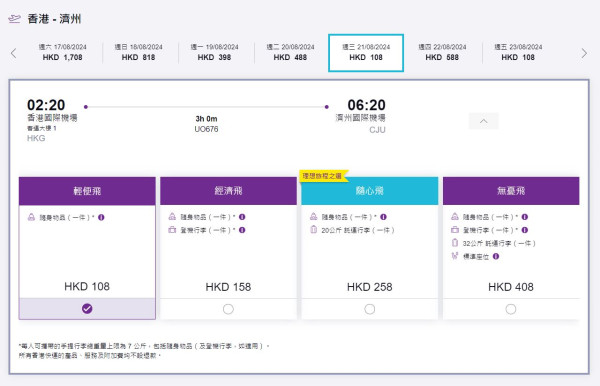Click the HKD 408 price text

[x=511, y=287]
